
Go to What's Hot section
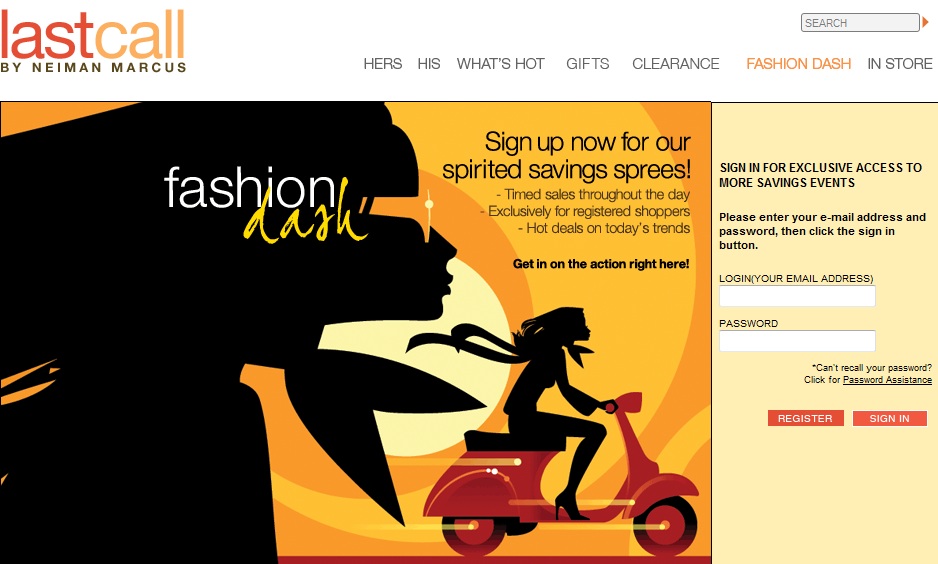[x=501, y=63]
